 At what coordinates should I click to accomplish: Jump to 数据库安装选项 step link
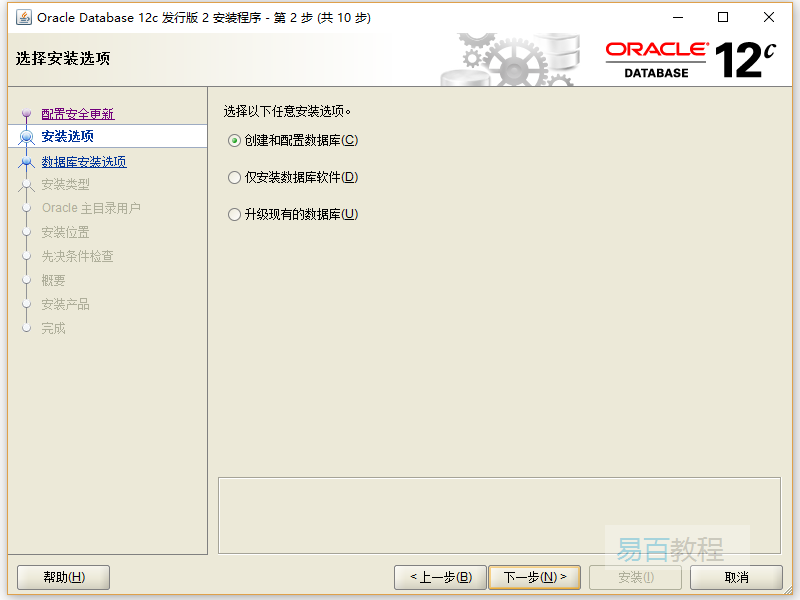[x=84, y=162]
